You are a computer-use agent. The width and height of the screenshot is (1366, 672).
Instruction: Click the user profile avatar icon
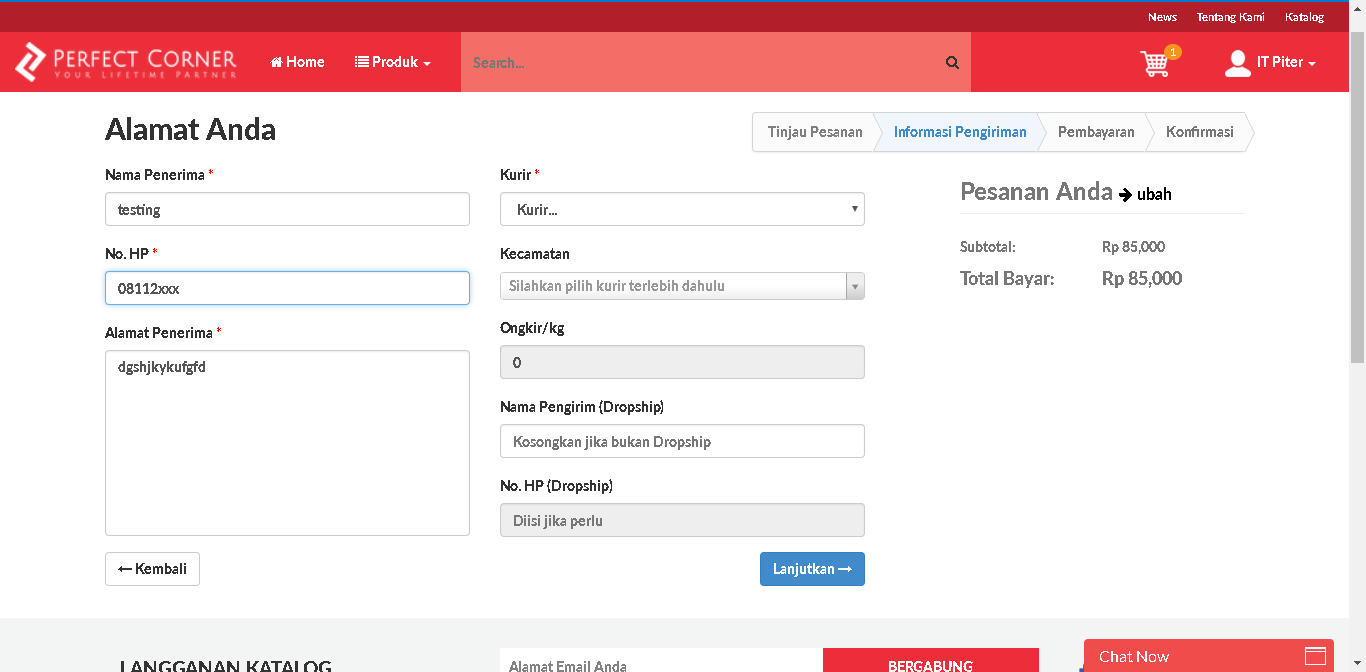coord(1238,63)
